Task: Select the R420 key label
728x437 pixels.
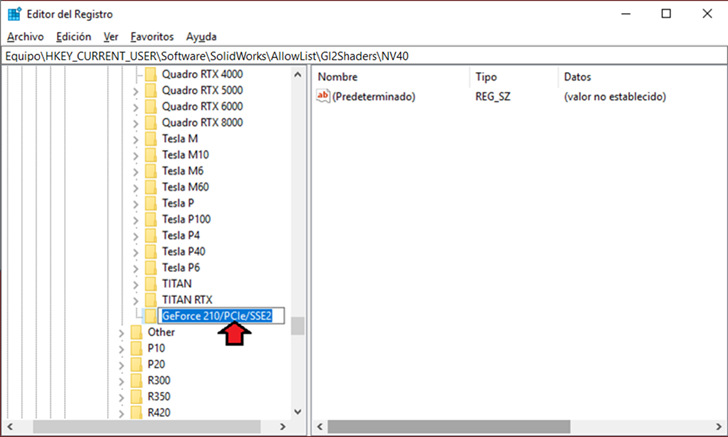Action: pyautogui.click(x=159, y=412)
